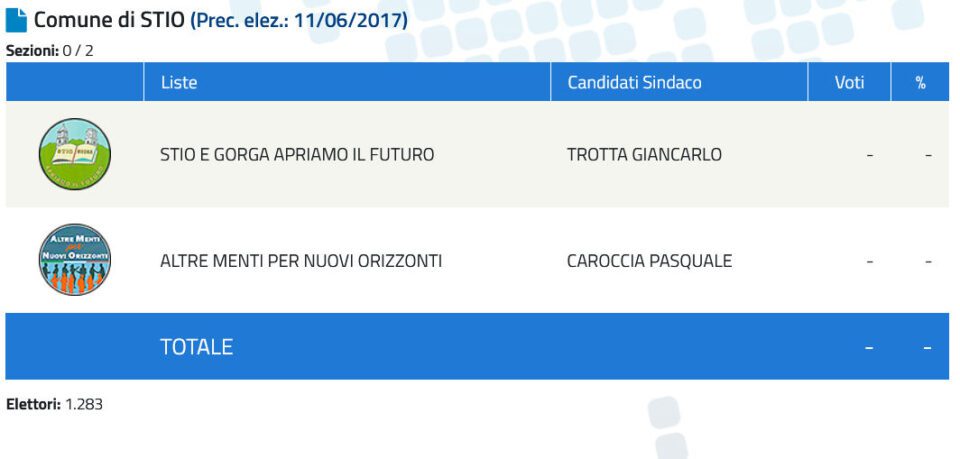Click the blue document icon beside Comune di STIO
The height and width of the screenshot is (459, 960).
16,20
